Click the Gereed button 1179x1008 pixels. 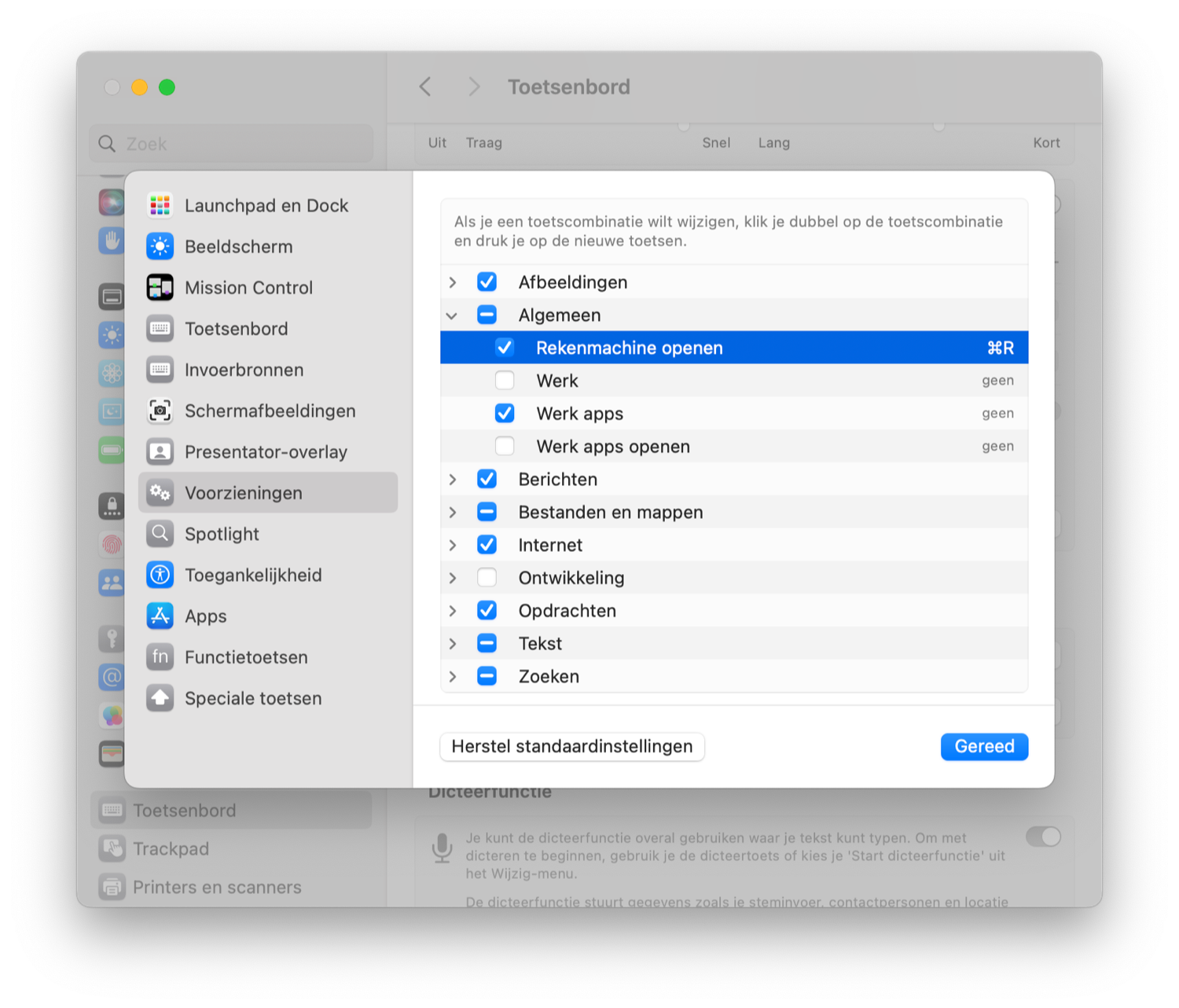[984, 746]
